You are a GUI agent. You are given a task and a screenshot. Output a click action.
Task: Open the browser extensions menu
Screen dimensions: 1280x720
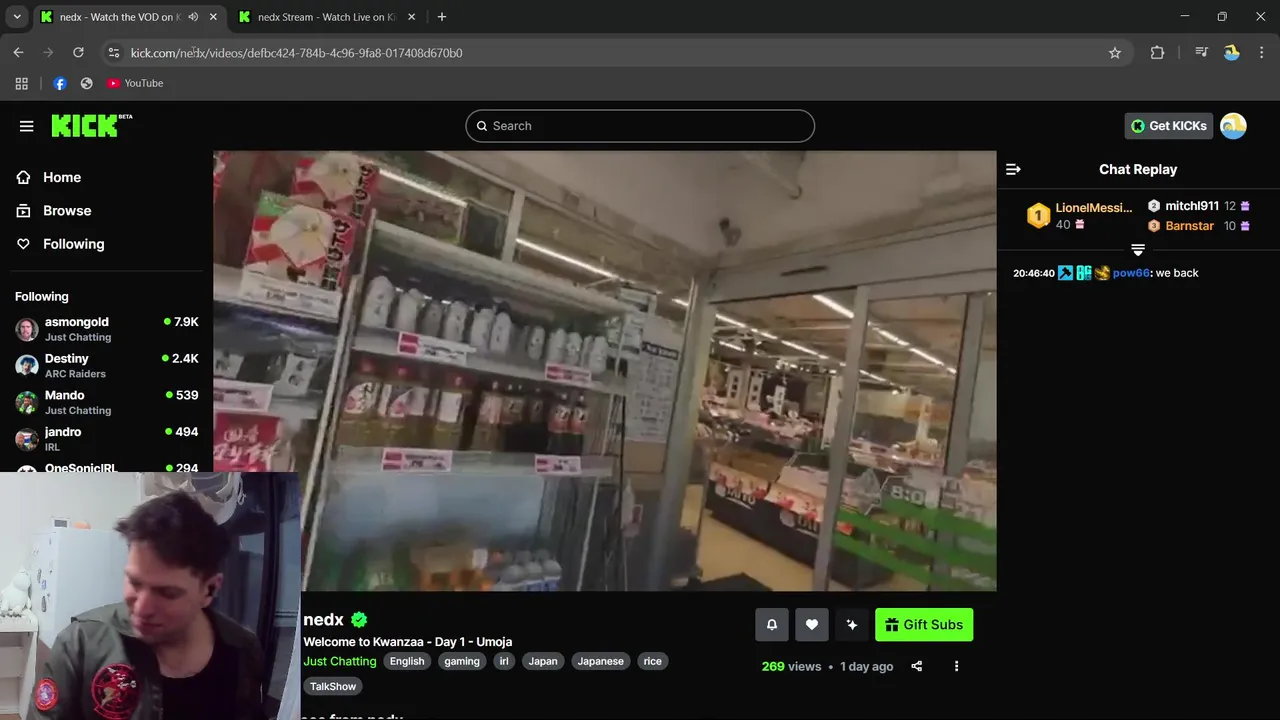[x=1157, y=53]
